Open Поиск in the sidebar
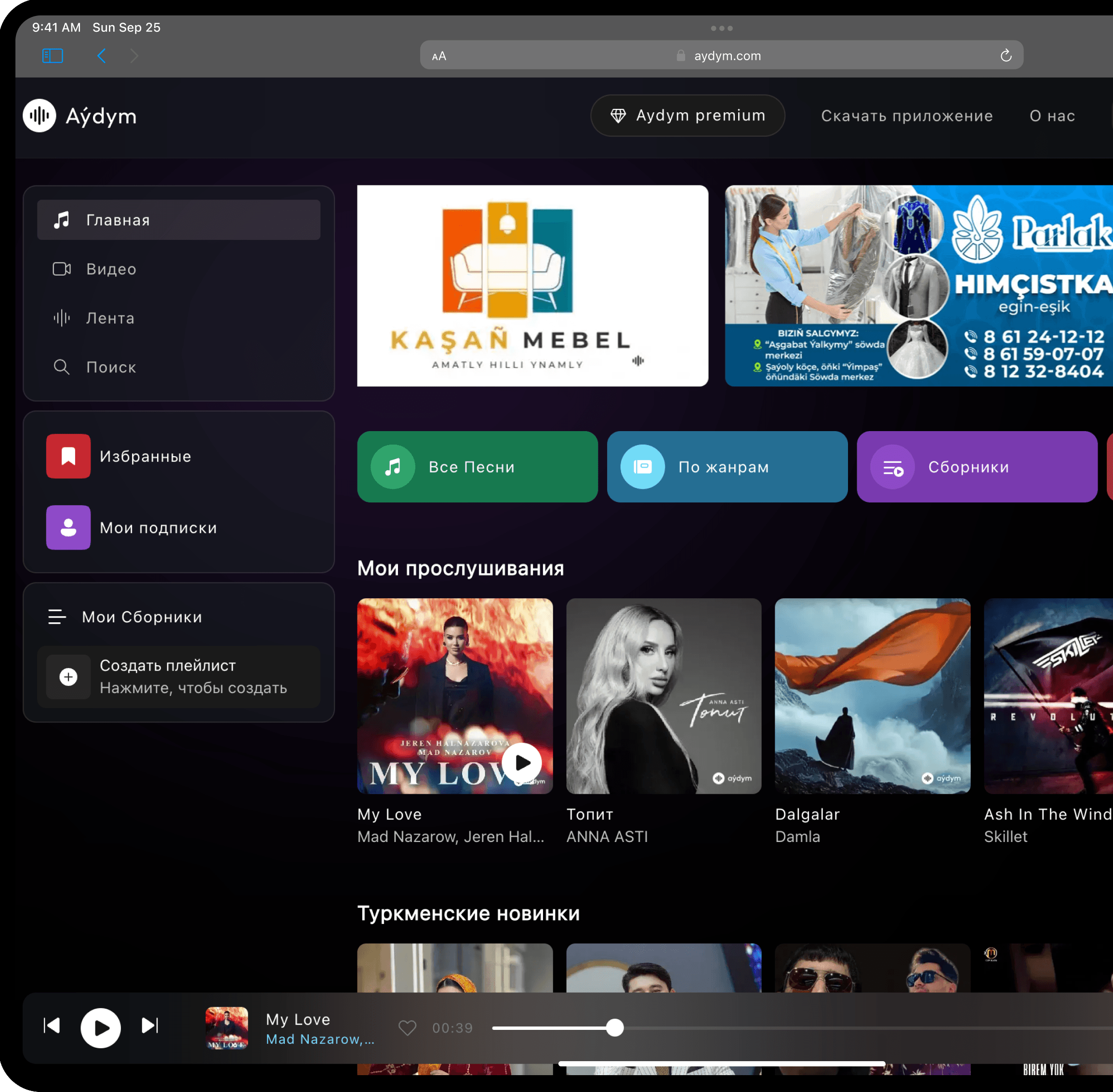The height and width of the screenshot is (1092, 1113). tap(178, 367)
